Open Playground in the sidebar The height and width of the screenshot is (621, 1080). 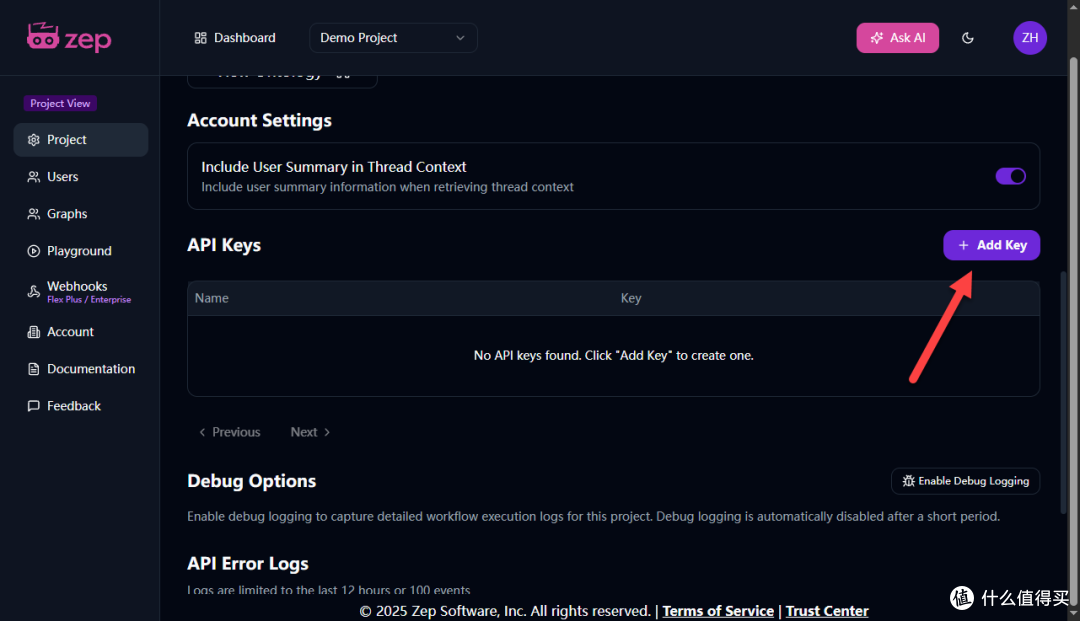click(x=81, y=251)
